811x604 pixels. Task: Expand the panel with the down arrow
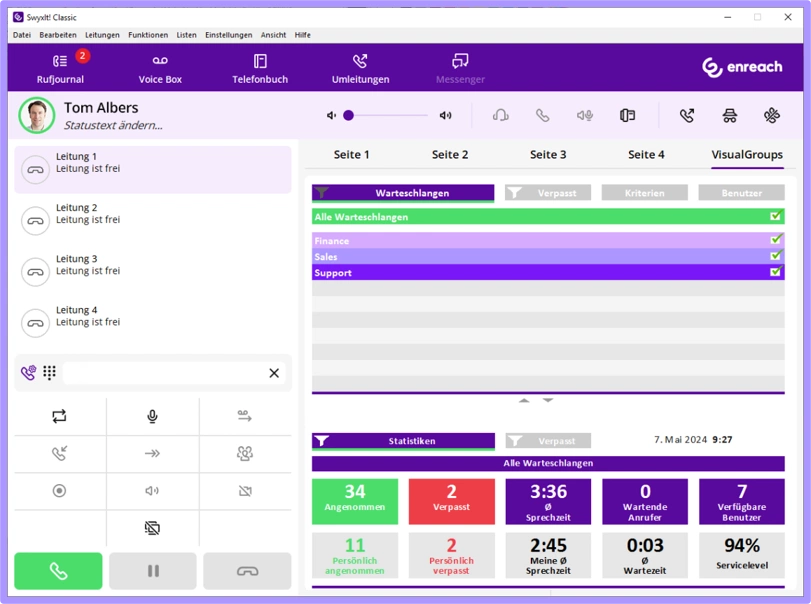click(548, 400)
